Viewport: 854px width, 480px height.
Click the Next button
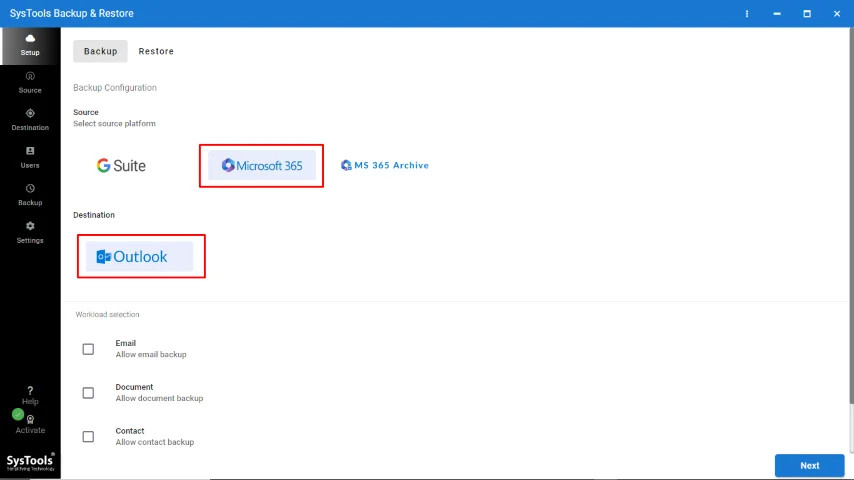(x=810, y=466)
